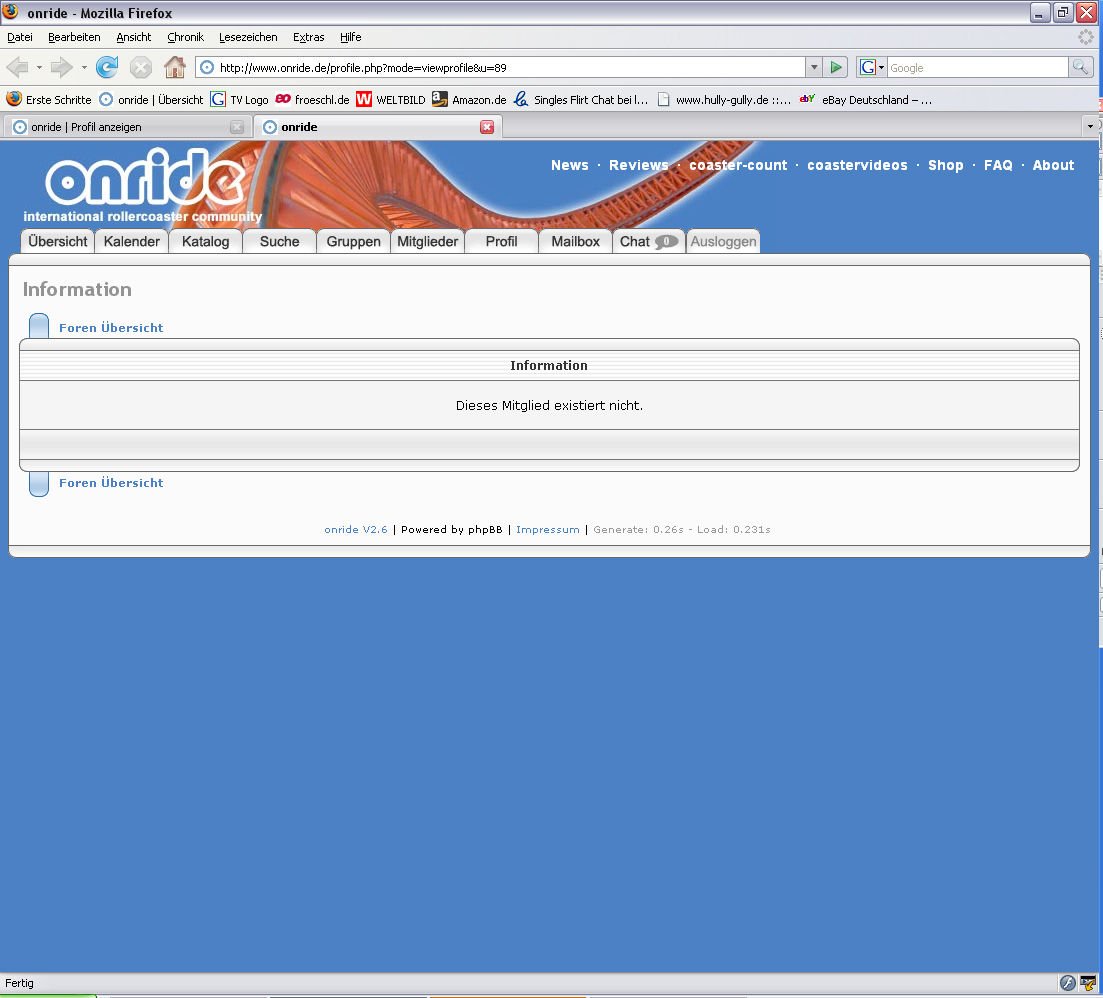Click the coaster-count header link
1103x998 pixels.
pyautogui.click(x=738, y=165)
